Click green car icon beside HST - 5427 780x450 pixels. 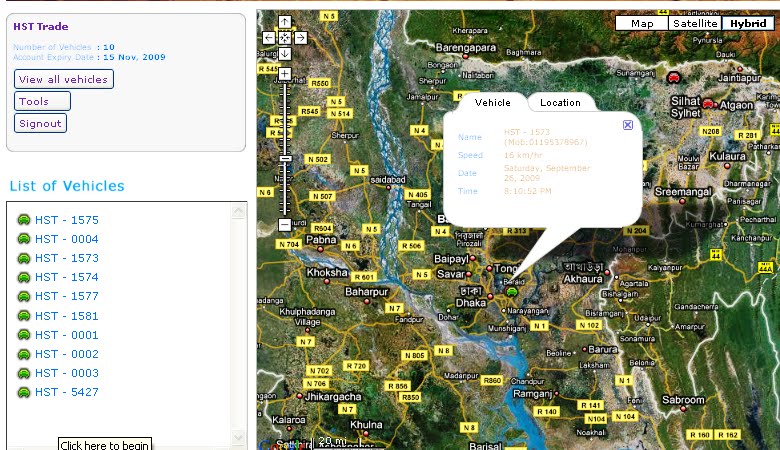tap(24, 392)
